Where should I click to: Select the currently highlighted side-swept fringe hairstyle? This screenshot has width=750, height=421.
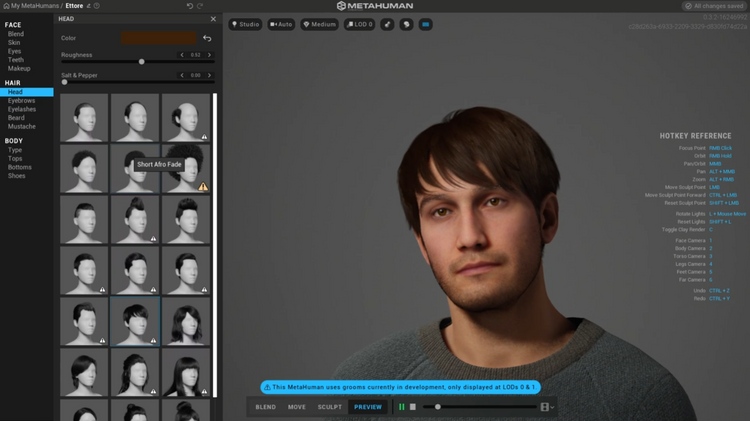tap(135, 321)
